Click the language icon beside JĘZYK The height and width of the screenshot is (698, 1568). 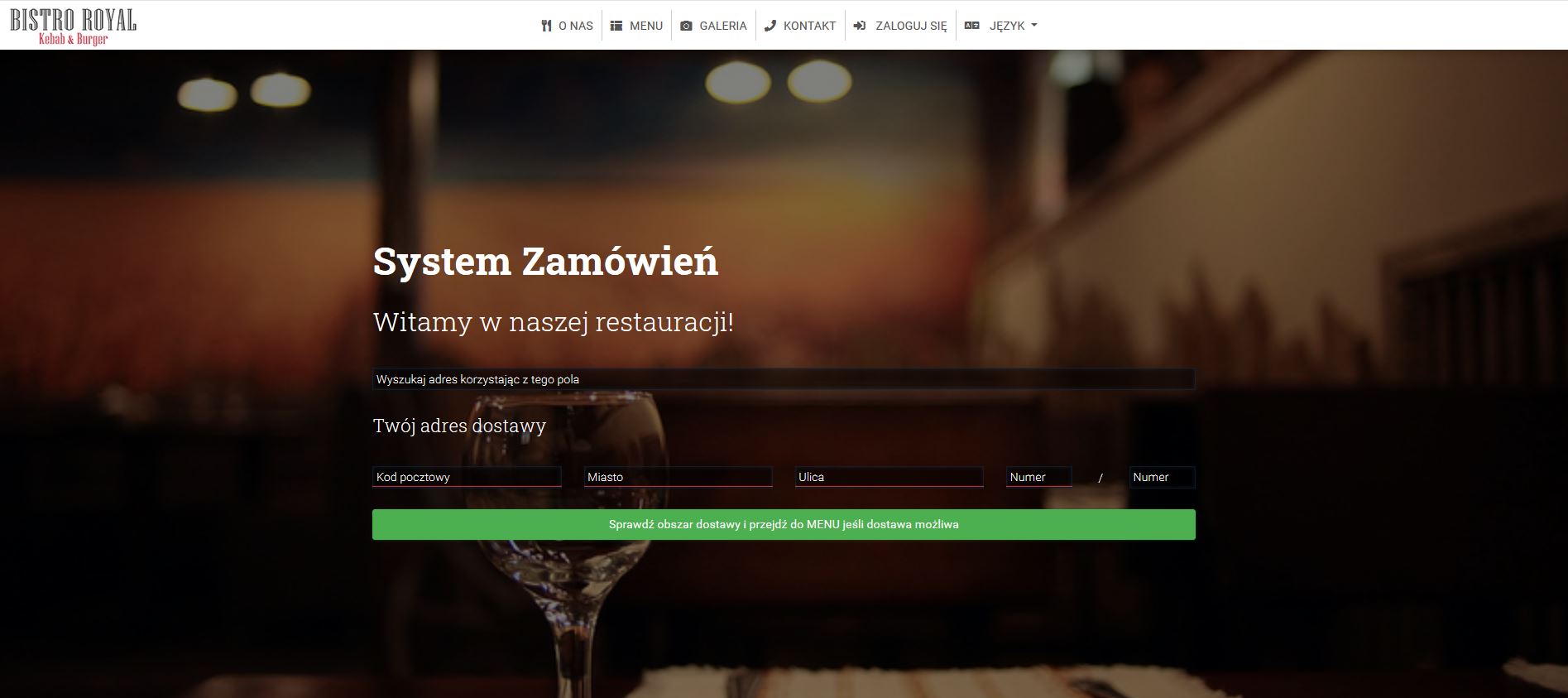[972, 26]
